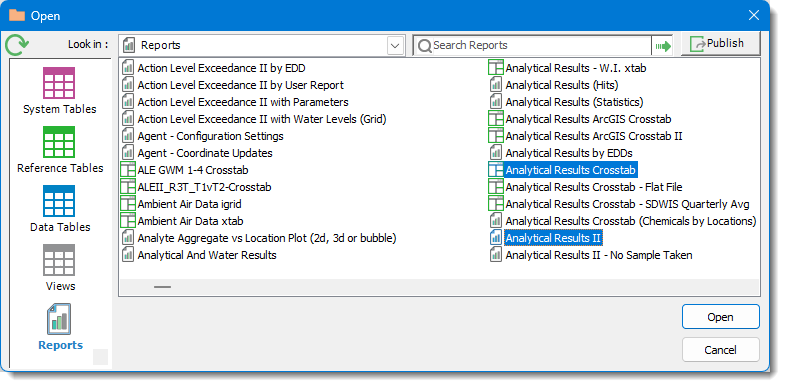Click the crosstab icon of ALE GWM 1-4 Crosstab
This screenshot has height=387, width=785.
click(128, 170)
